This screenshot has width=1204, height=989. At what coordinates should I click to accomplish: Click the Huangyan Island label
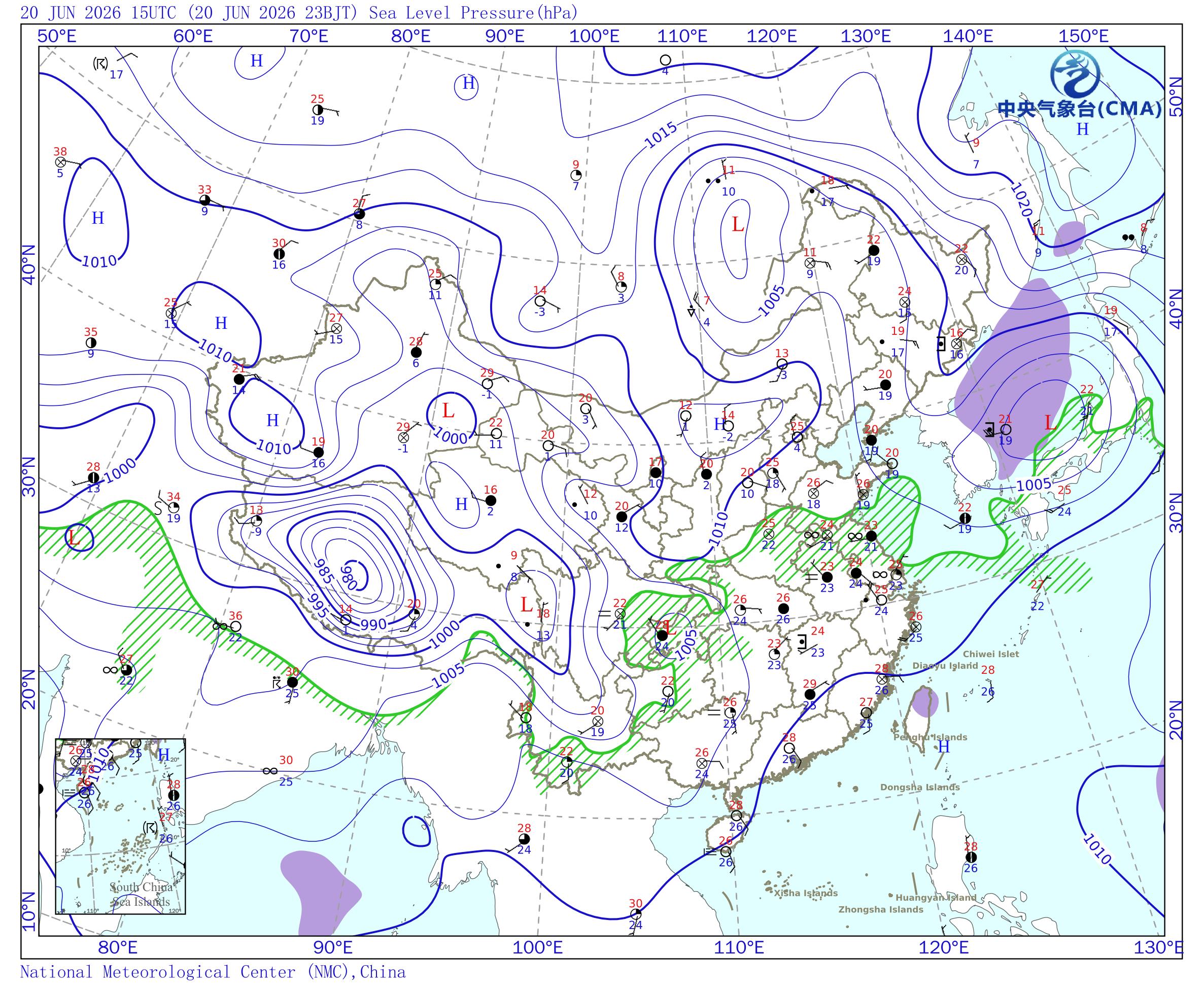936,898
